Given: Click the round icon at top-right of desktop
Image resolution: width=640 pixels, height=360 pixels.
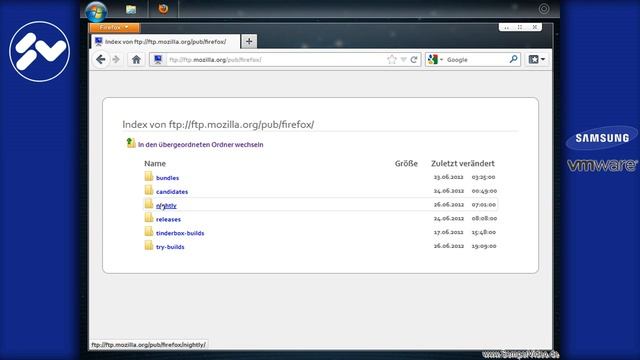Looking at the screenshot, I should [x=544, y=9].
